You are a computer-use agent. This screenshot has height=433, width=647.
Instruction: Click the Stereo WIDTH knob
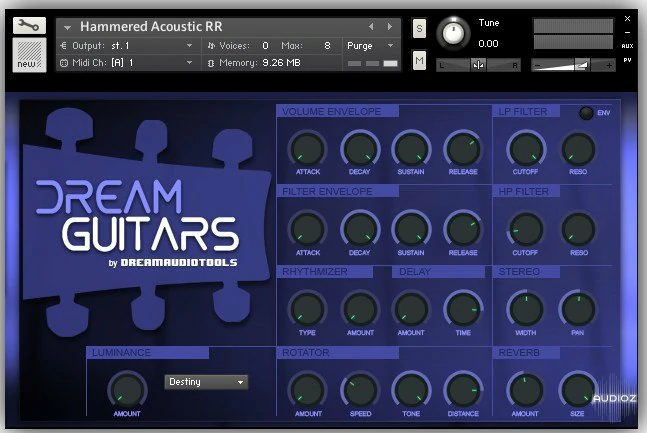point(526,310)
